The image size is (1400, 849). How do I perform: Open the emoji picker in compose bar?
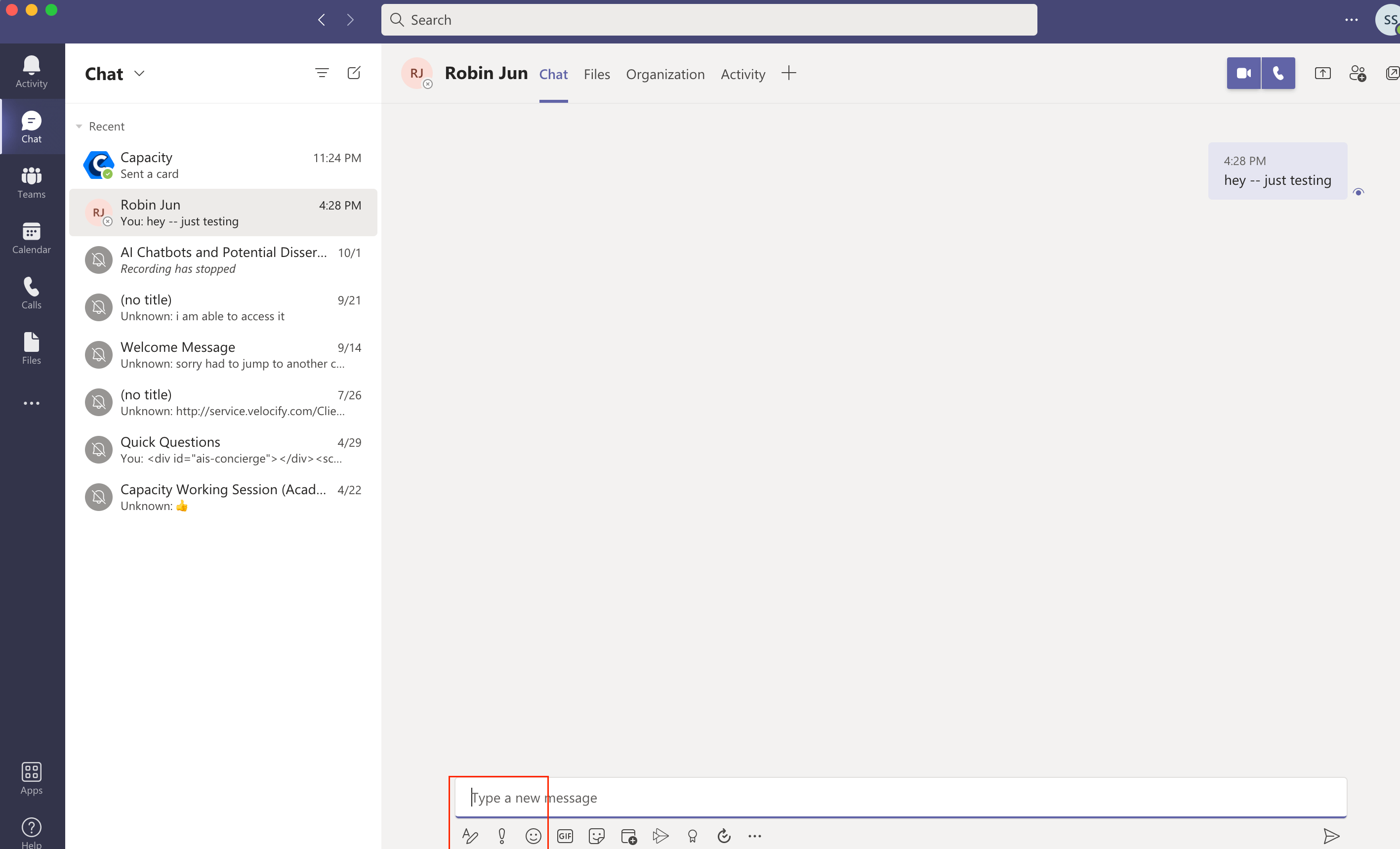(533, 835)
